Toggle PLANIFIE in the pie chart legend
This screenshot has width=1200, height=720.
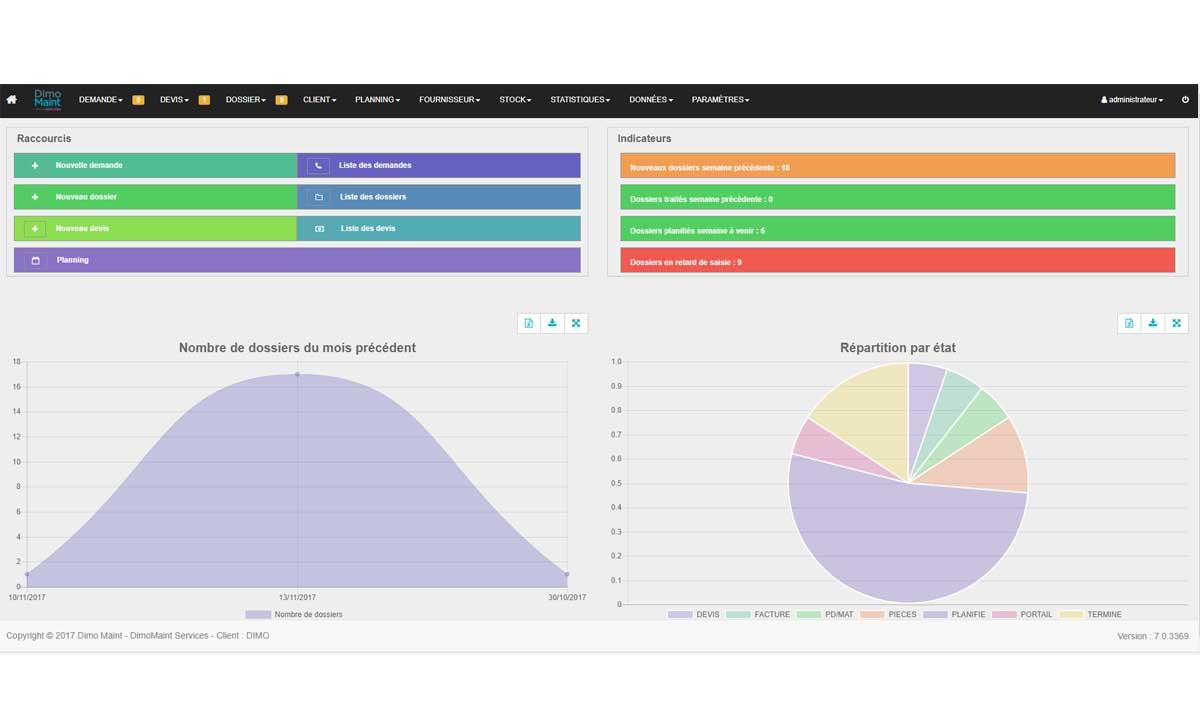954,614
